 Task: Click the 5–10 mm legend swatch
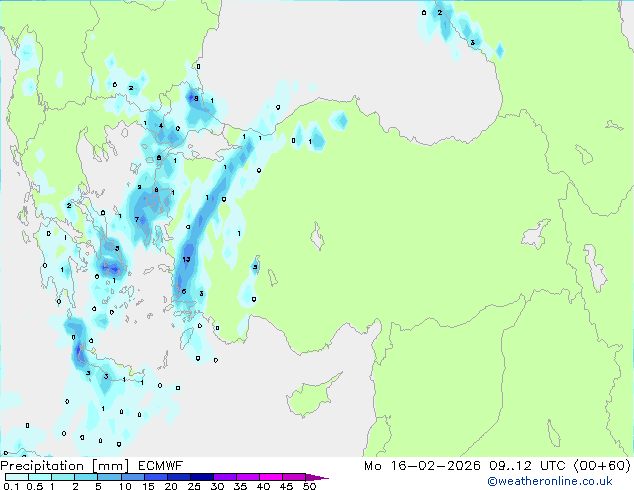click(x=109, y=477)
